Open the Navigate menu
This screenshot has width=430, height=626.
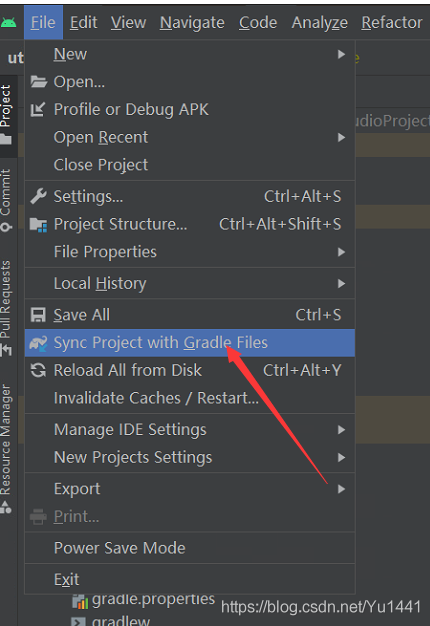[192, 23]
